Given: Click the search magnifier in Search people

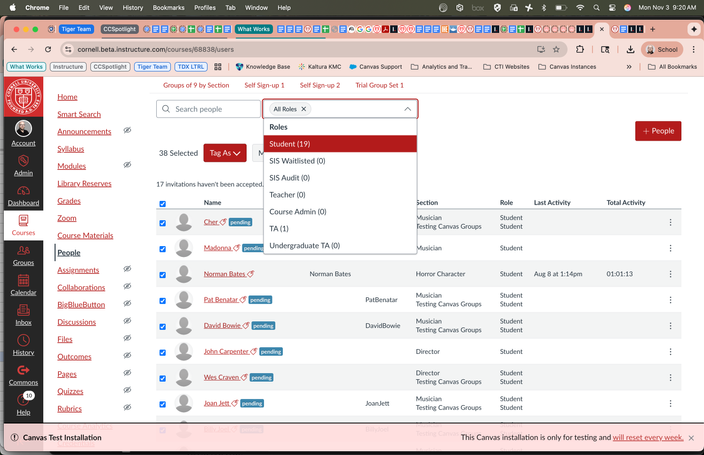Looking at the screenshot, I should click(166, 109).
